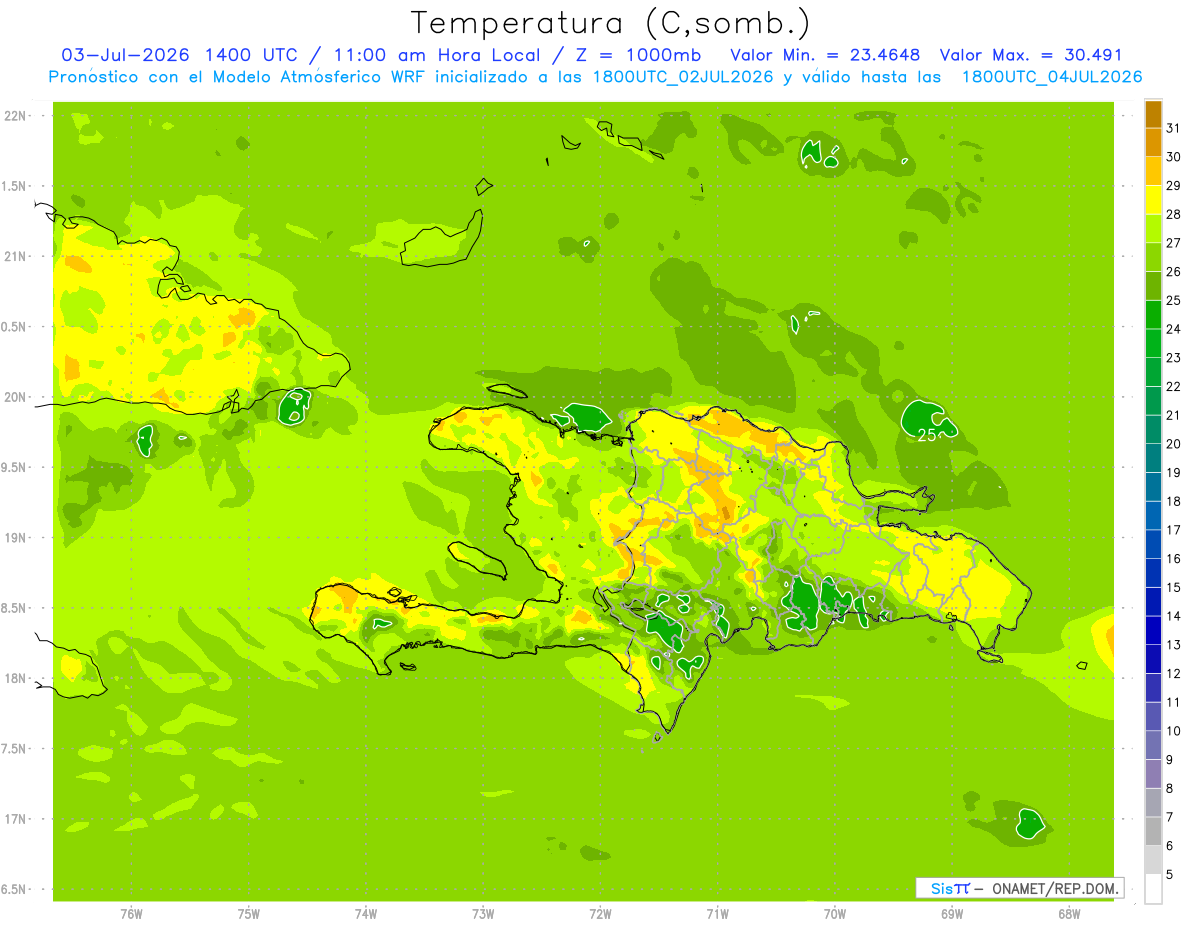Click the '27' legend scale number

(x=1174, y=242)
